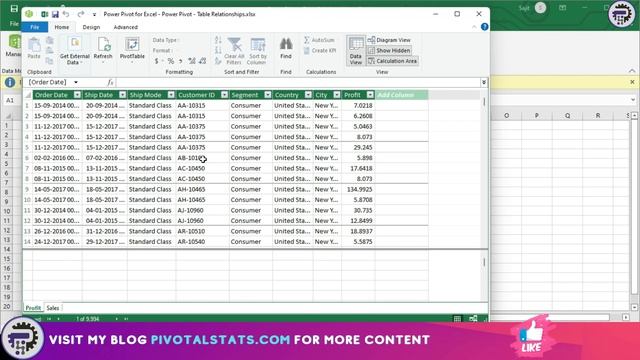Click Customer ID AR-10540 cell

coord(202,242)
